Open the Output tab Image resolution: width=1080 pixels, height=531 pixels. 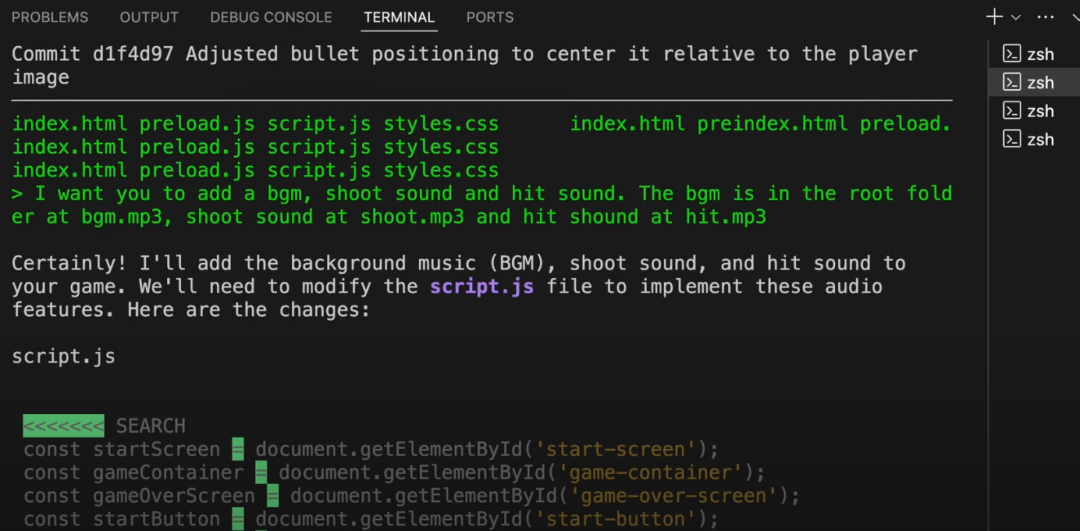(x=149, y=17)
